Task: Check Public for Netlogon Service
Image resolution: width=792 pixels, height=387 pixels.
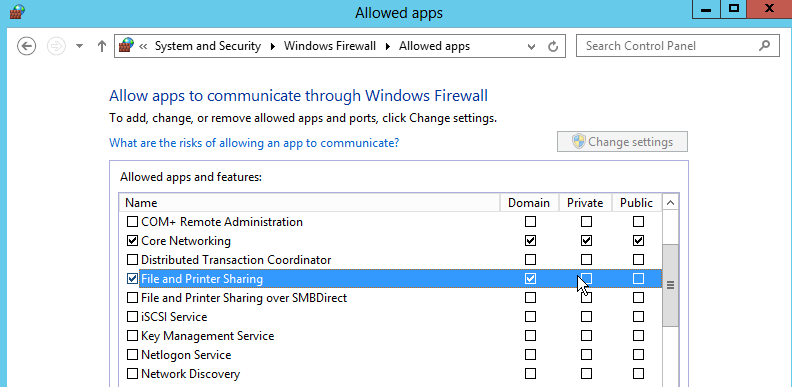Action: (638, 355)
